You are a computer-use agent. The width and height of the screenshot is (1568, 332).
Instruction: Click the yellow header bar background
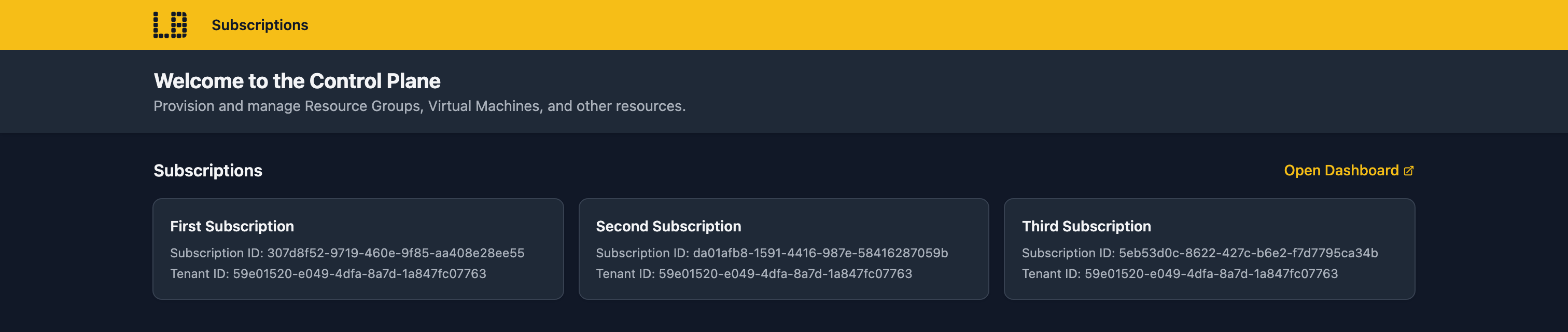click(x=852, y=25)
